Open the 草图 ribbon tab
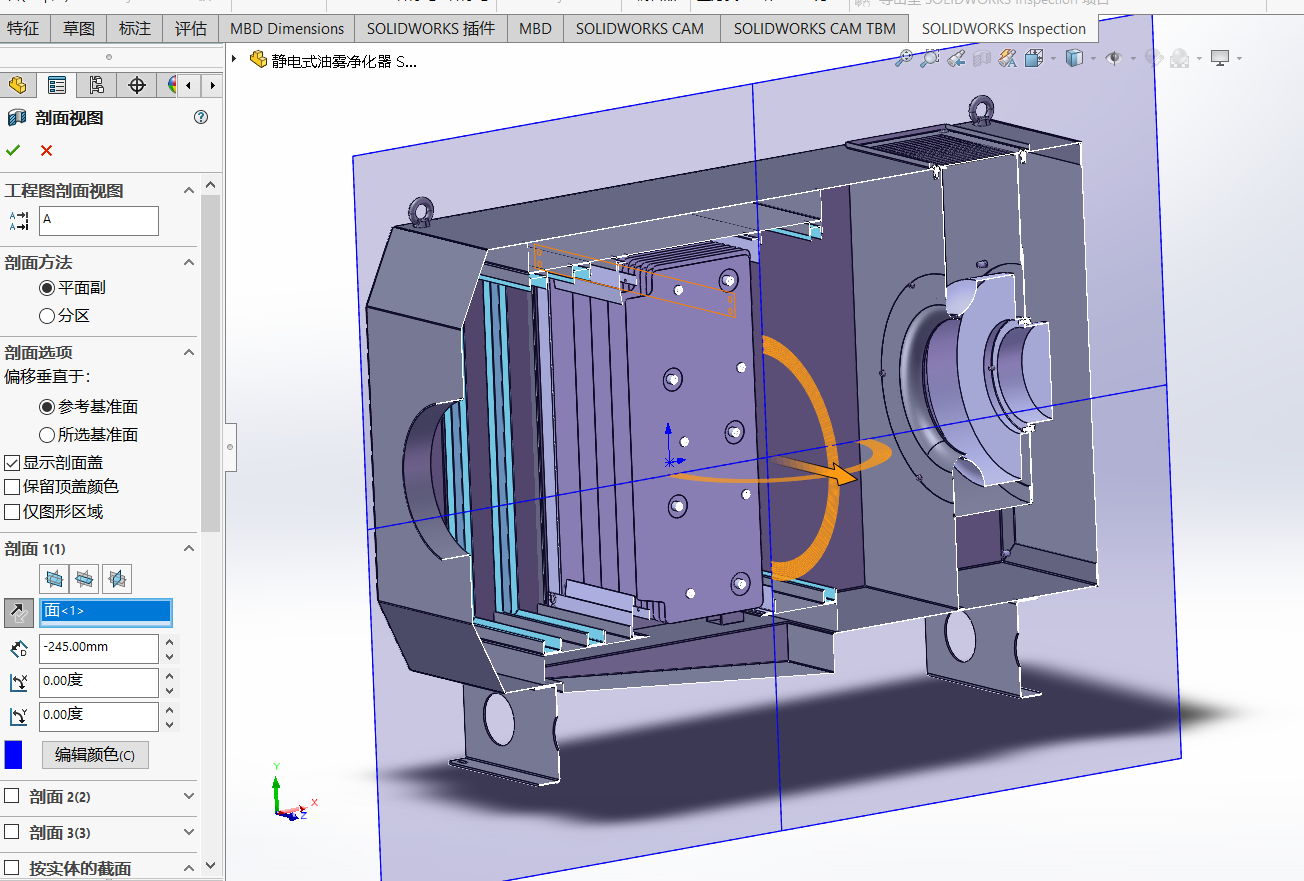 click(79, 28)
